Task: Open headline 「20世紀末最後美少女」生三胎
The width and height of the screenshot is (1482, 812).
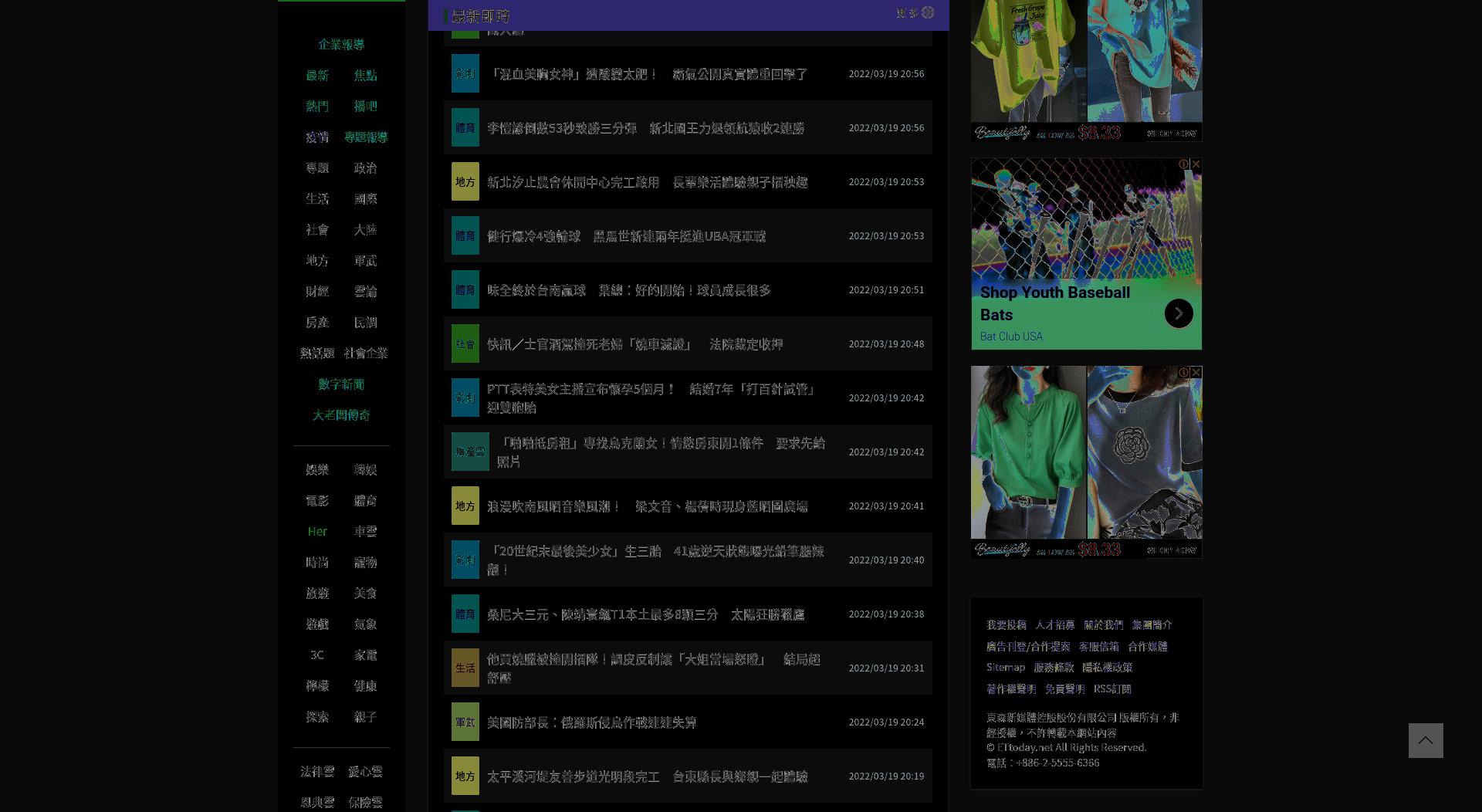Action: (x=655, y=560)
